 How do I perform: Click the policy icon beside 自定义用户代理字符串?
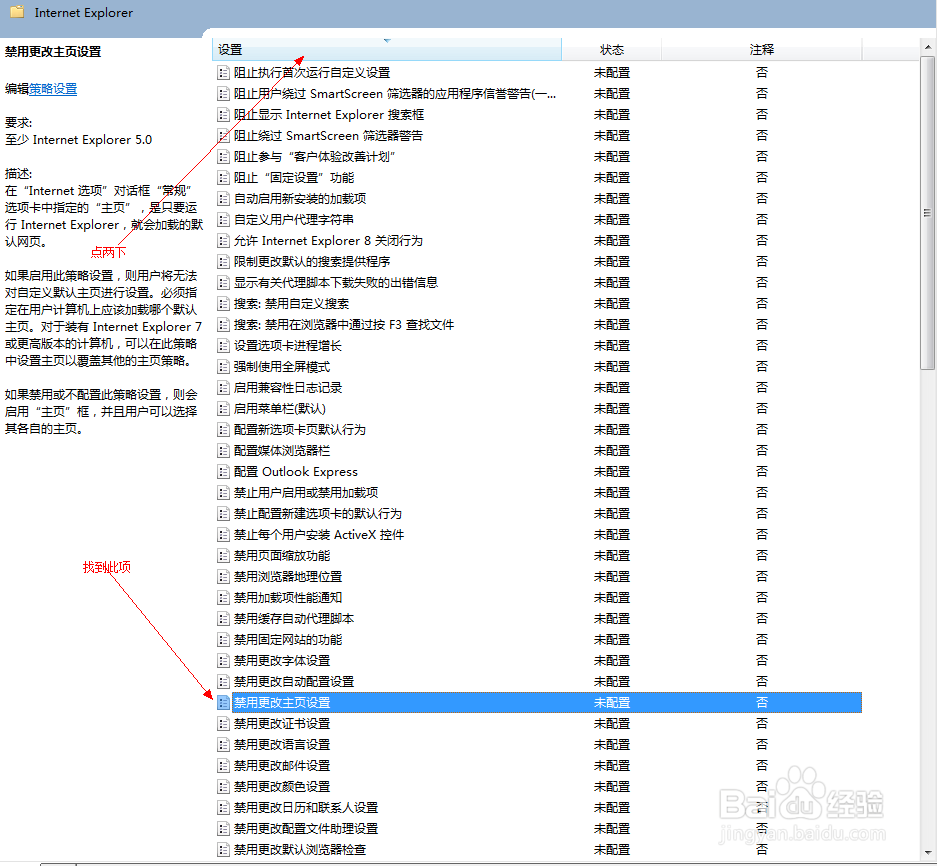point(223,220)
